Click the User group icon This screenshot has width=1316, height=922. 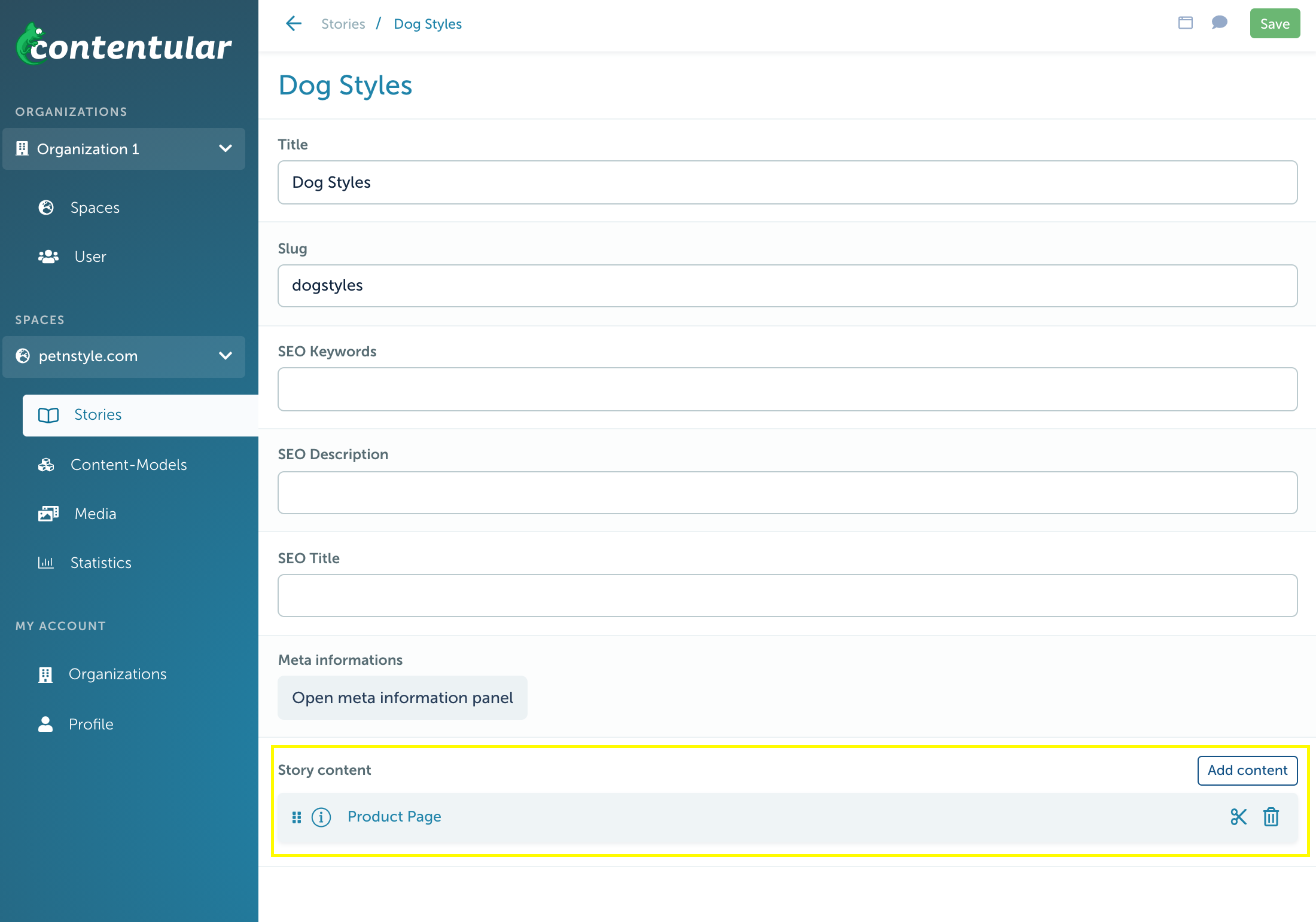(48, 257)
